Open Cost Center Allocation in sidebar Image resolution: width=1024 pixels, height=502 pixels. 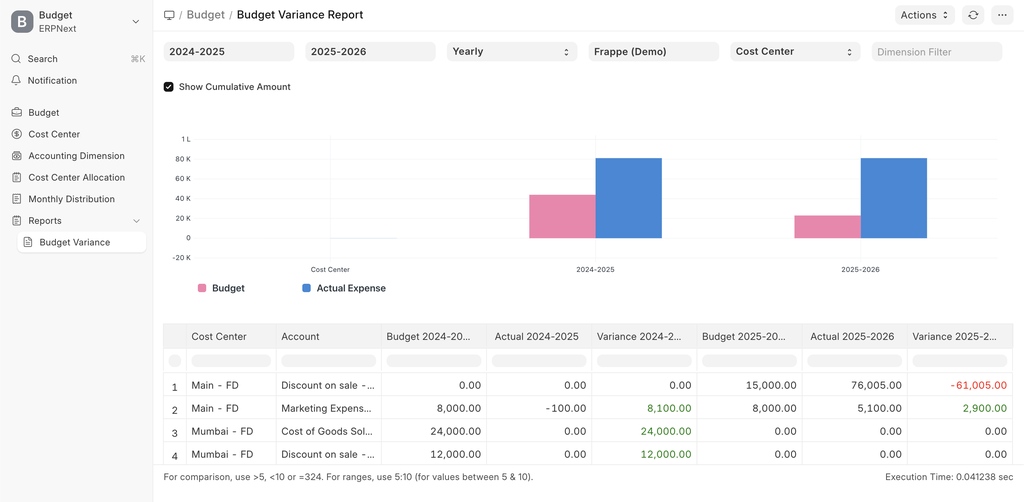click(x=76, y=177)
